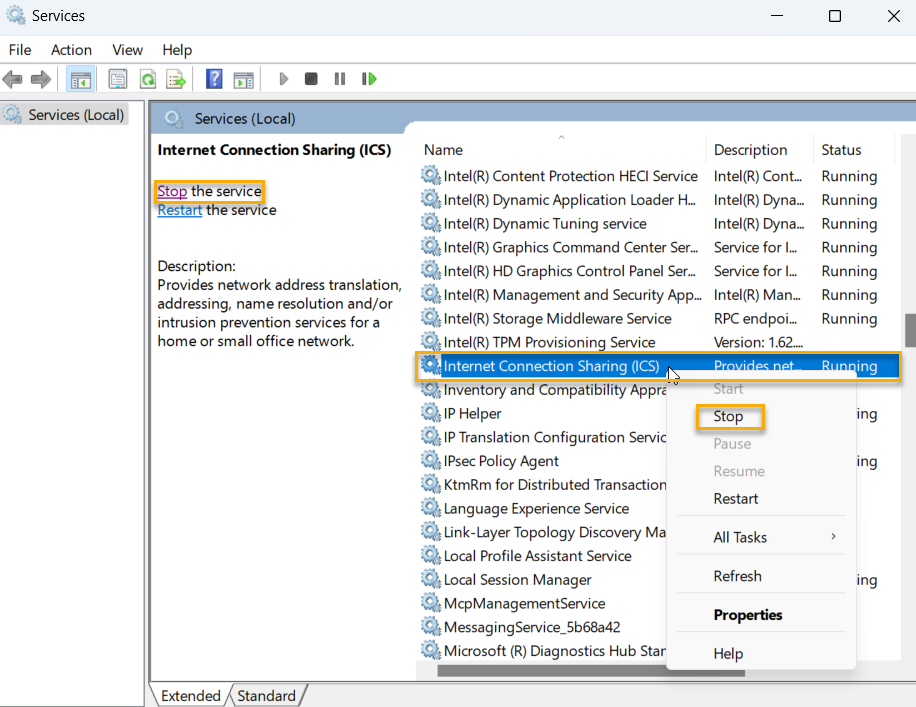Click the Show/Hide Console Tree toolbar icon
The height and width of the screenshot is (707, 916).
tap(81, 79)
